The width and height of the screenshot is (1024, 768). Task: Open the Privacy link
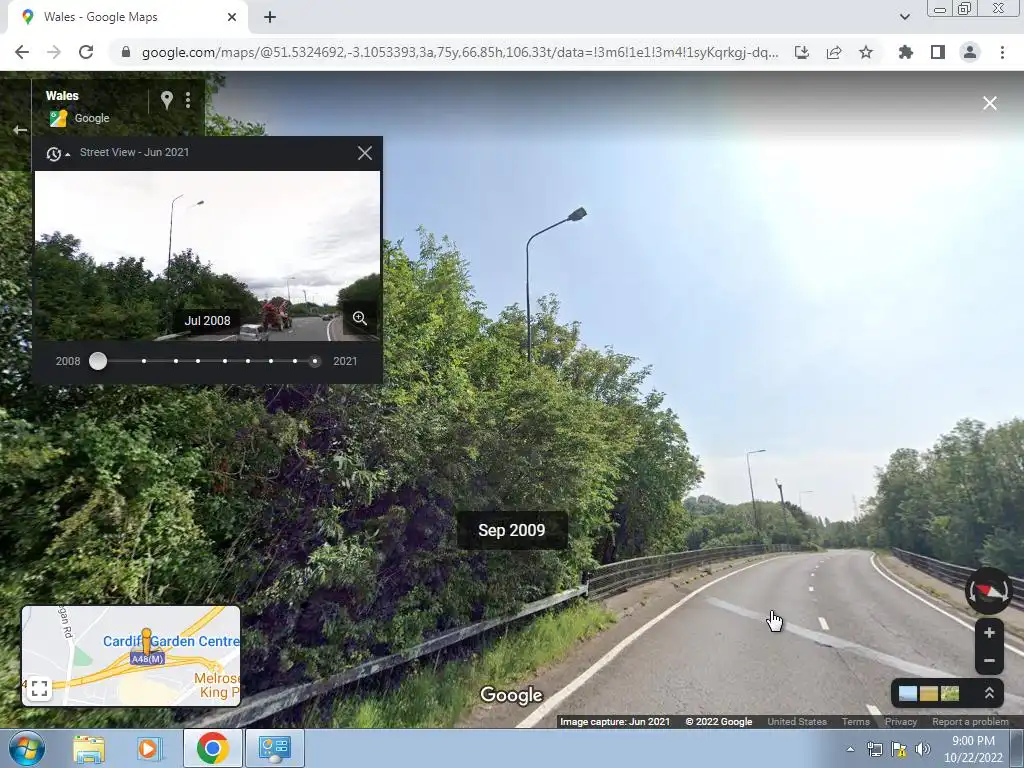pos(901,722)
